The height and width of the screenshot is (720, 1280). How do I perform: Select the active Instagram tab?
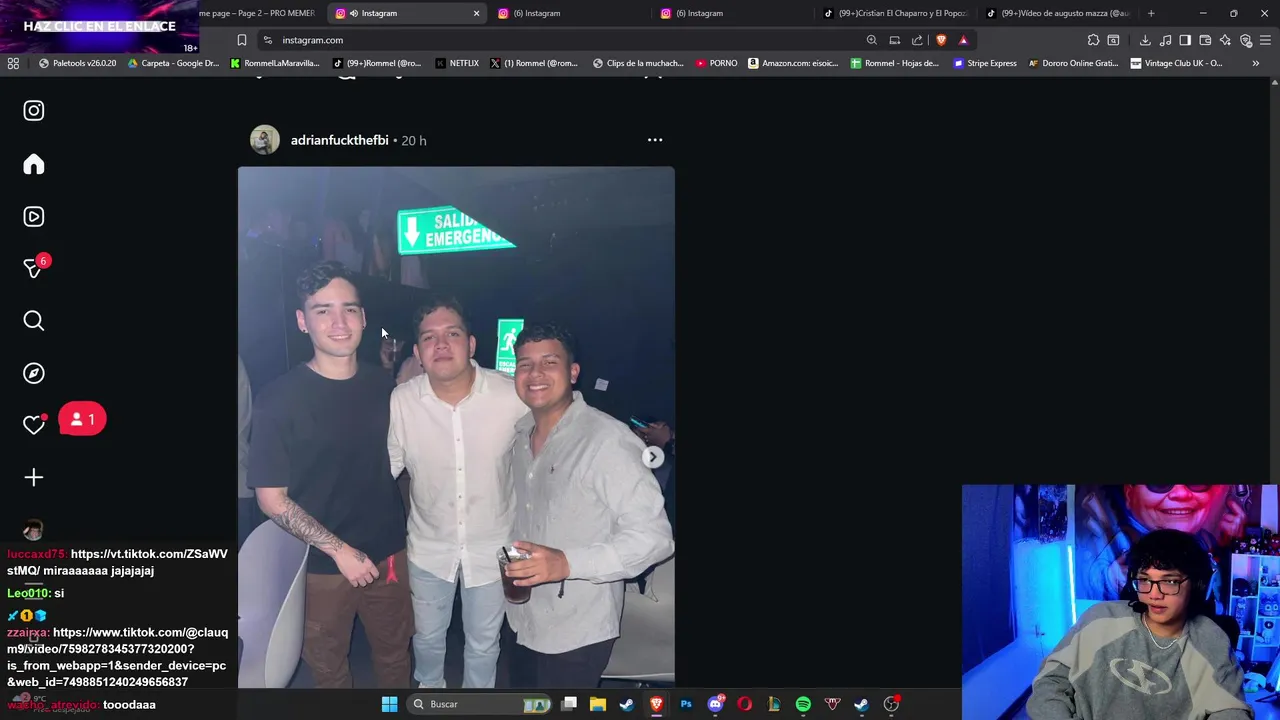point(405,13)
